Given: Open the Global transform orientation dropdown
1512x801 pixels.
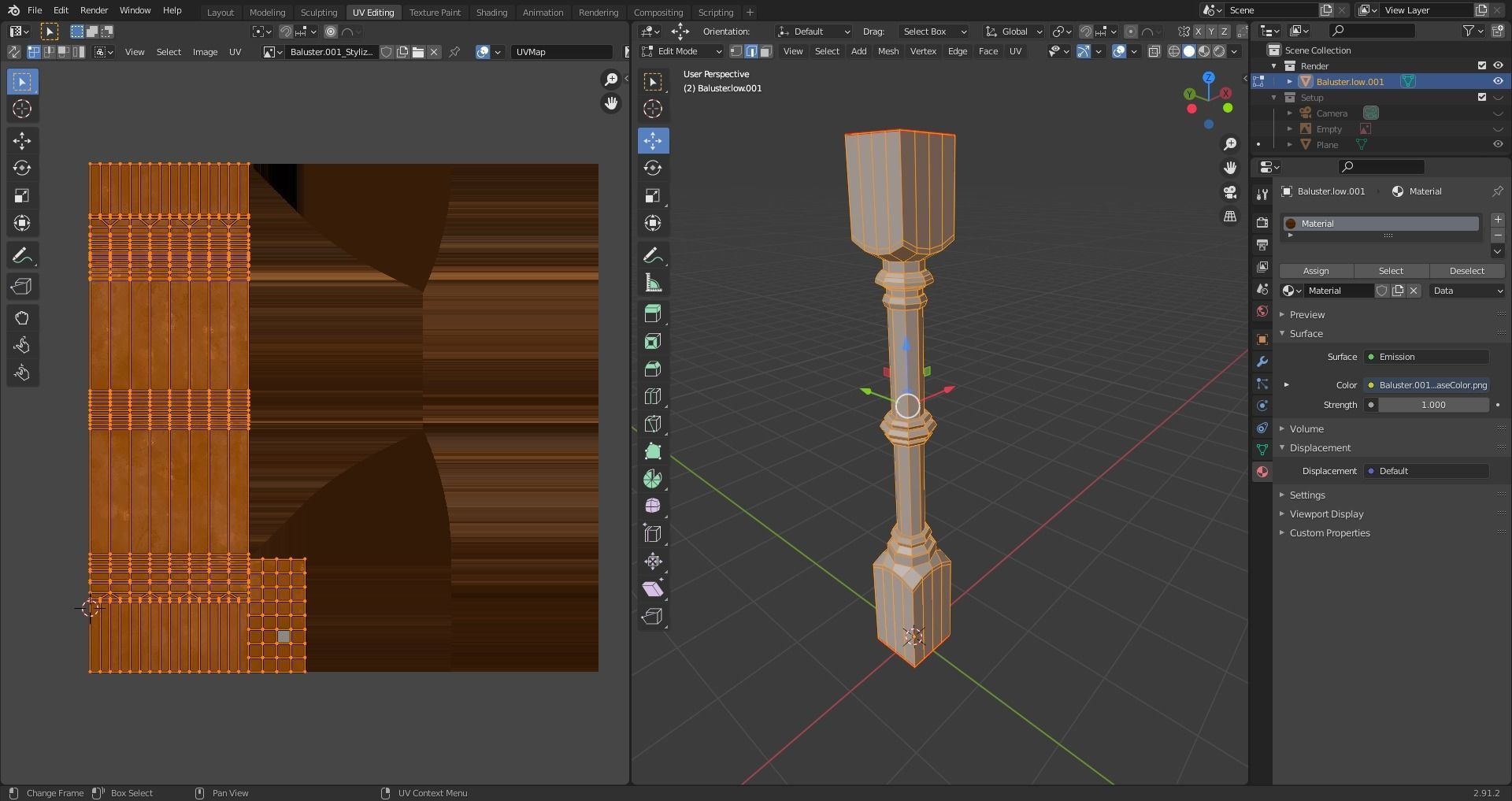Looking at the screenshot, I should coord(1014,32).
